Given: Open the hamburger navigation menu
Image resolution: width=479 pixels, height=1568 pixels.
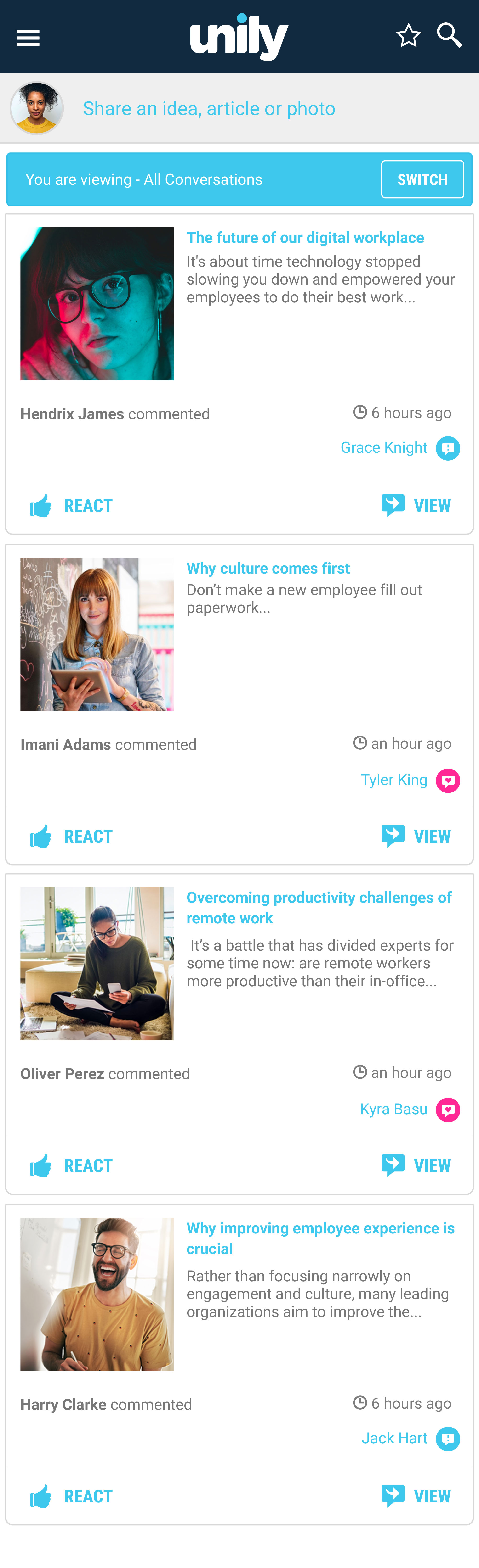Looking at the screenshot, I should click(28, 38).
